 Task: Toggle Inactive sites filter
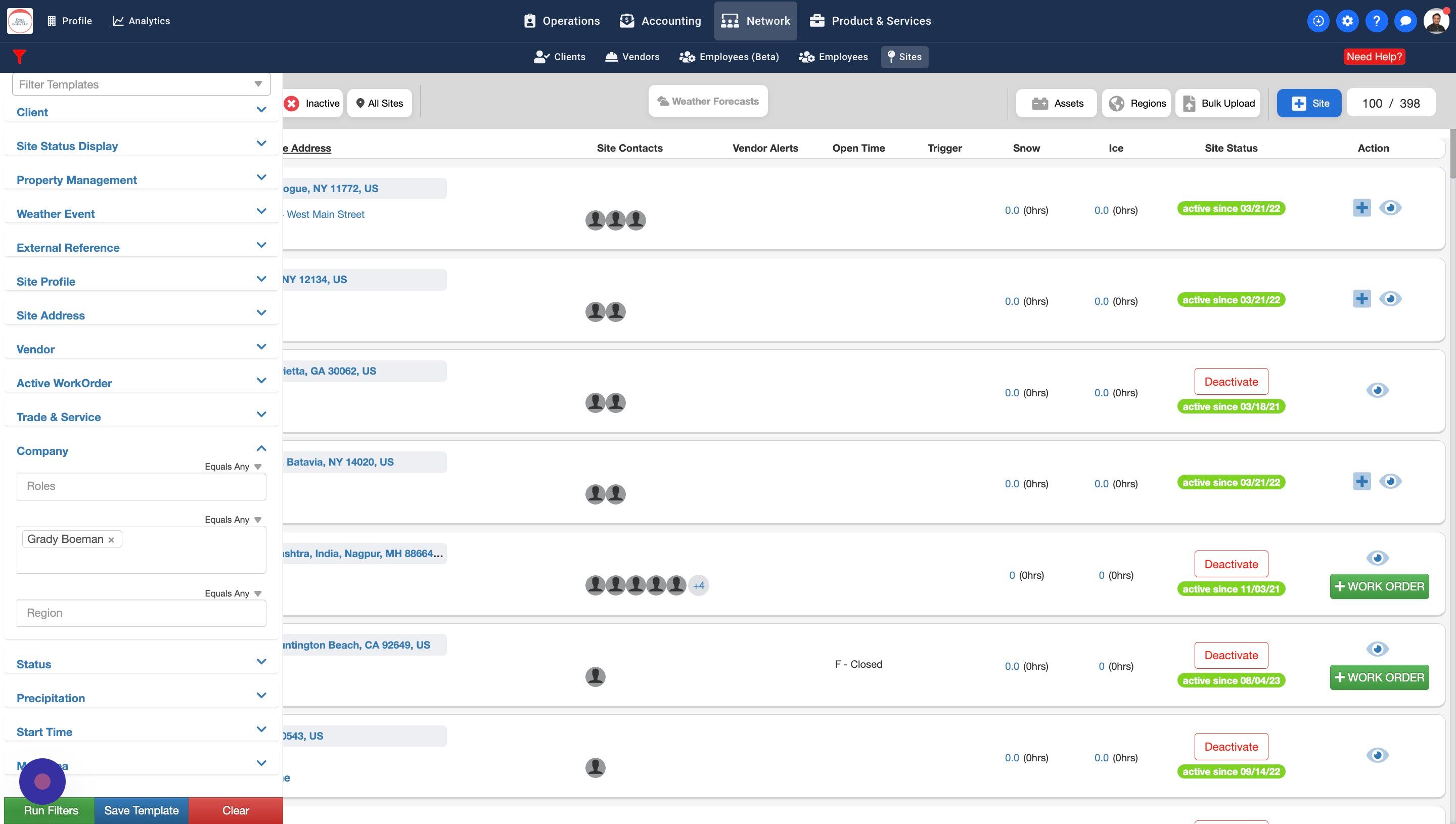tap(313, 103)
